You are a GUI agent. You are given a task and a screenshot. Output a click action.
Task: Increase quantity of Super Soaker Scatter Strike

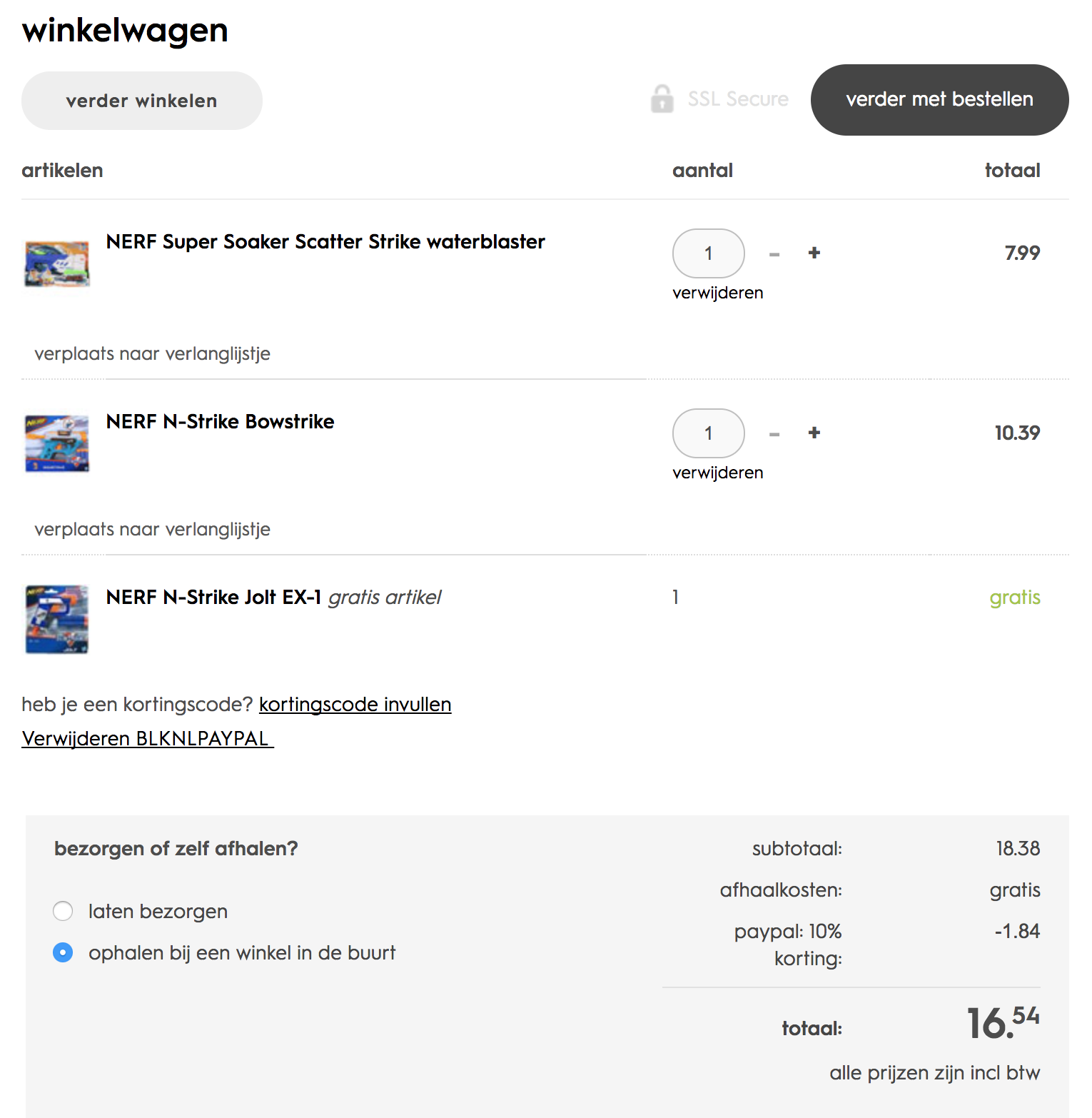814,253
